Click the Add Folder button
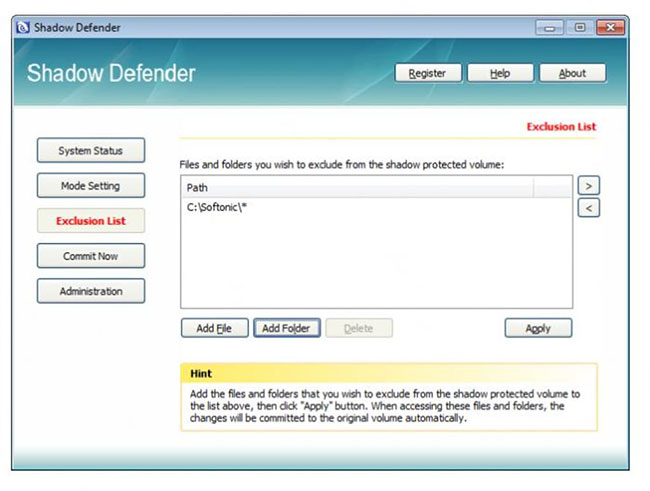This screenshot has height=491, width=650. point(287,328)
